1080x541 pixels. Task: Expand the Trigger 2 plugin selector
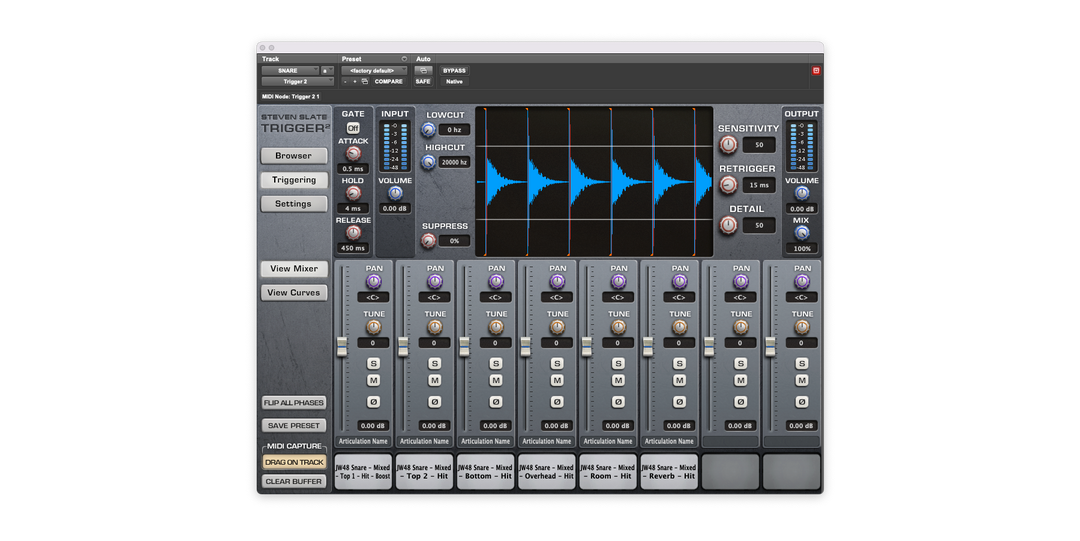coord(297,82)
